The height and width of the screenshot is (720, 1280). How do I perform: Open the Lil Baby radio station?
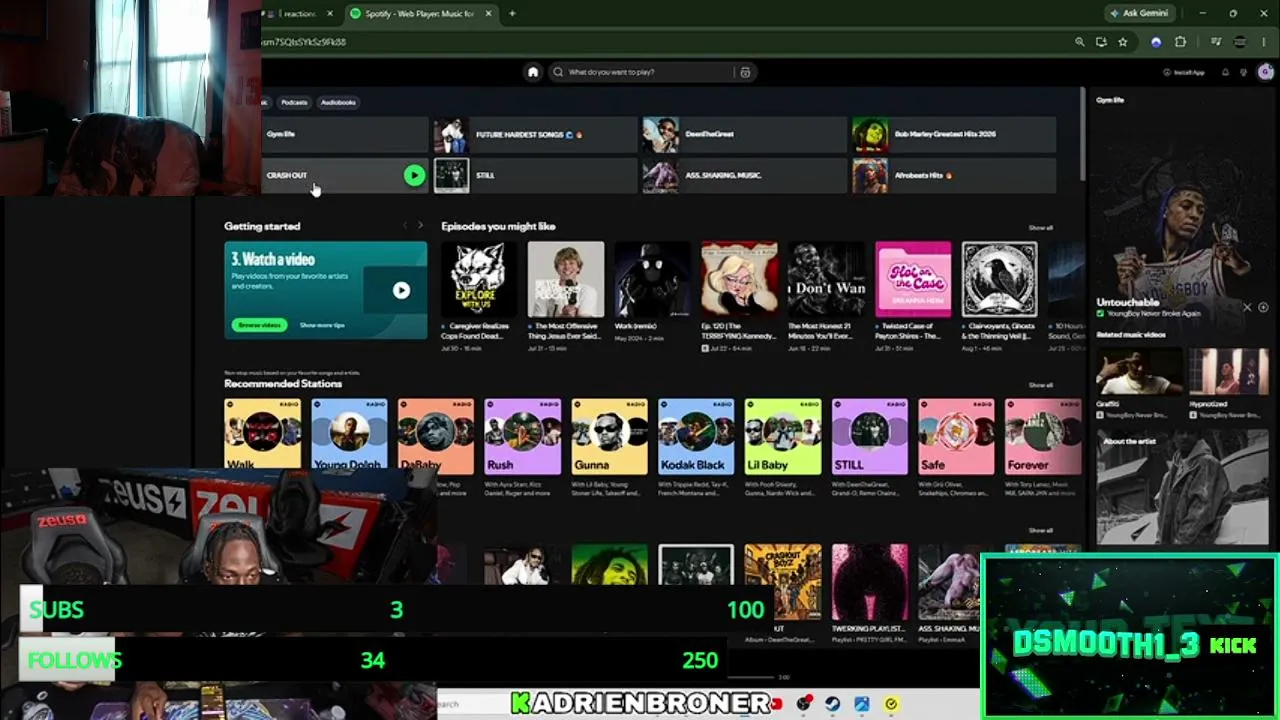point(783,437)
